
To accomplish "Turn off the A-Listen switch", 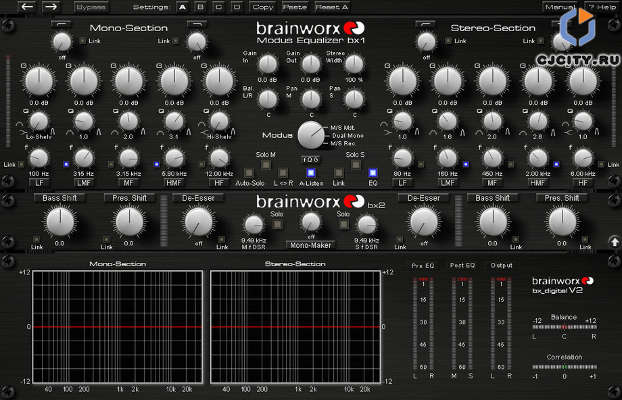I will tap(311, 173).
